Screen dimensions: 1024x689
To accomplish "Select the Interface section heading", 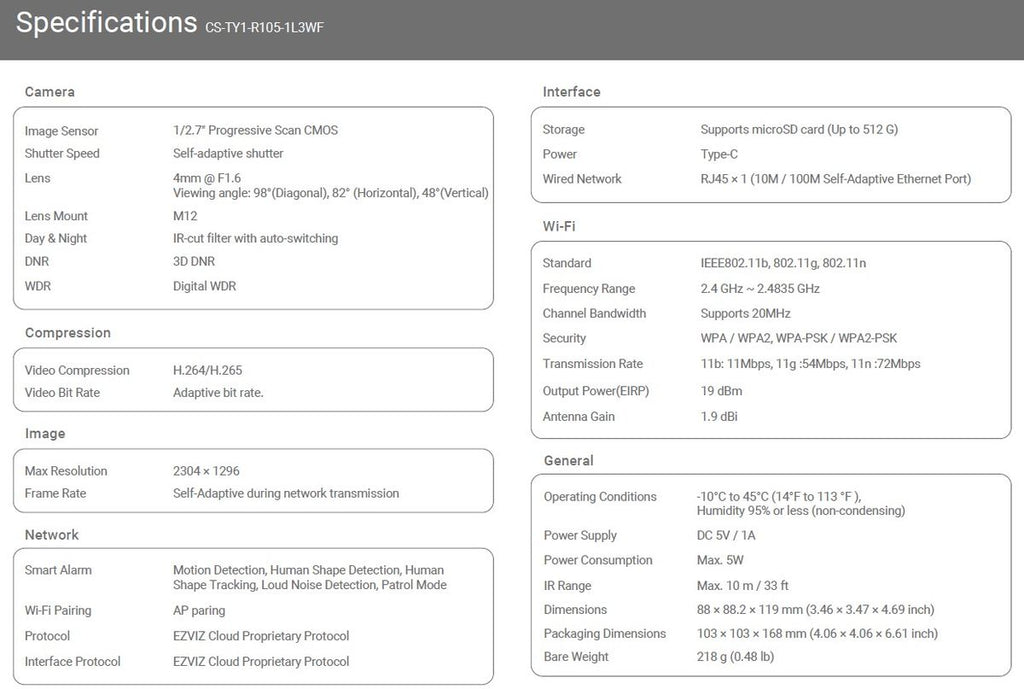I will [x=571, y=92].
